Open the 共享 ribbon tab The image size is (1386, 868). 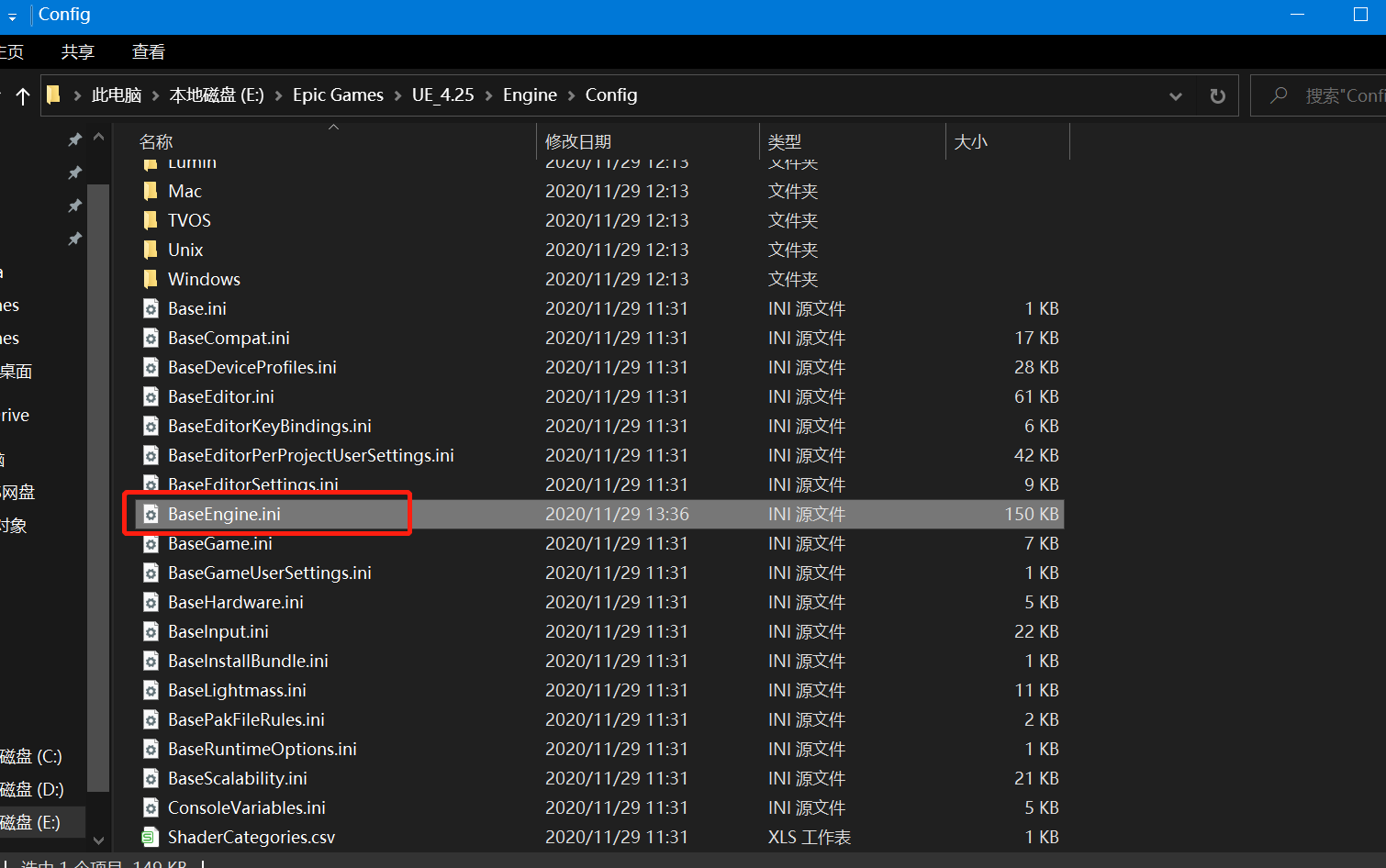(78, 52)
